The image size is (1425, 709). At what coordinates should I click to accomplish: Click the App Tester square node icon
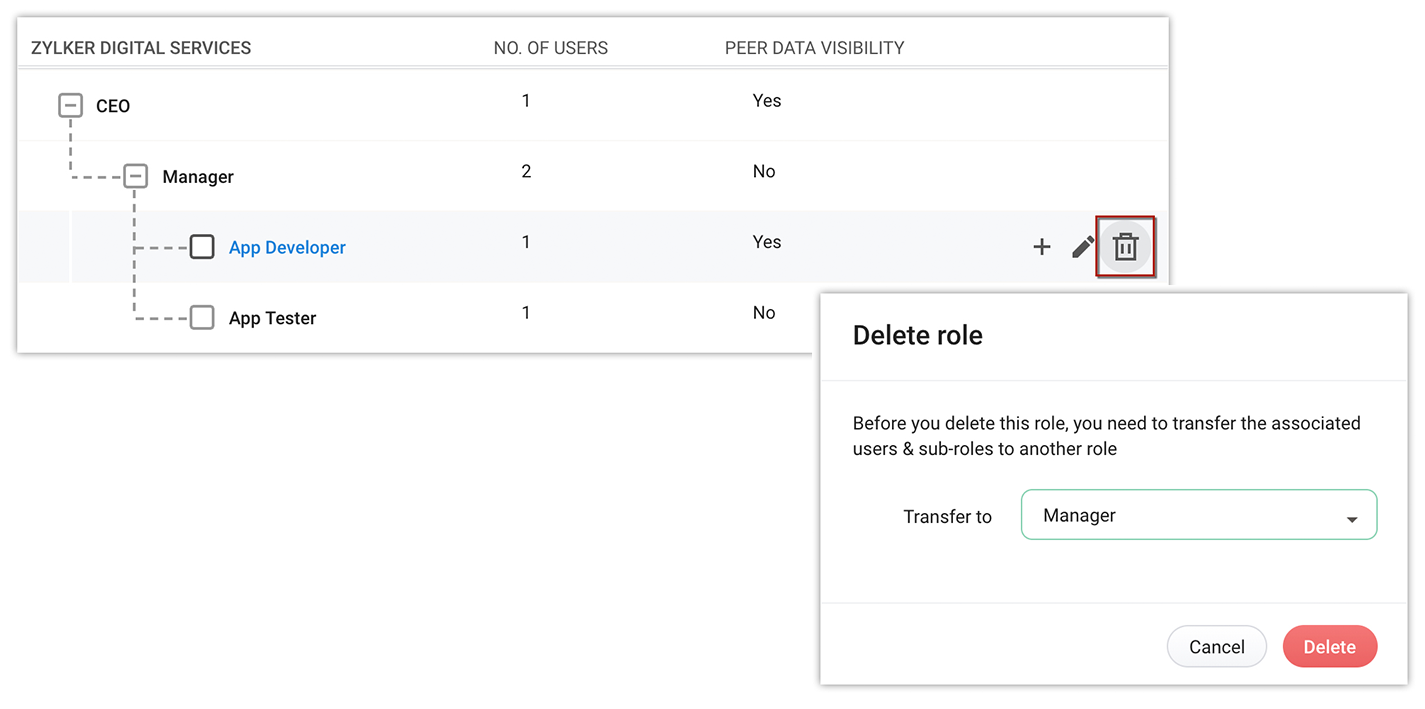tap(202, 318)
